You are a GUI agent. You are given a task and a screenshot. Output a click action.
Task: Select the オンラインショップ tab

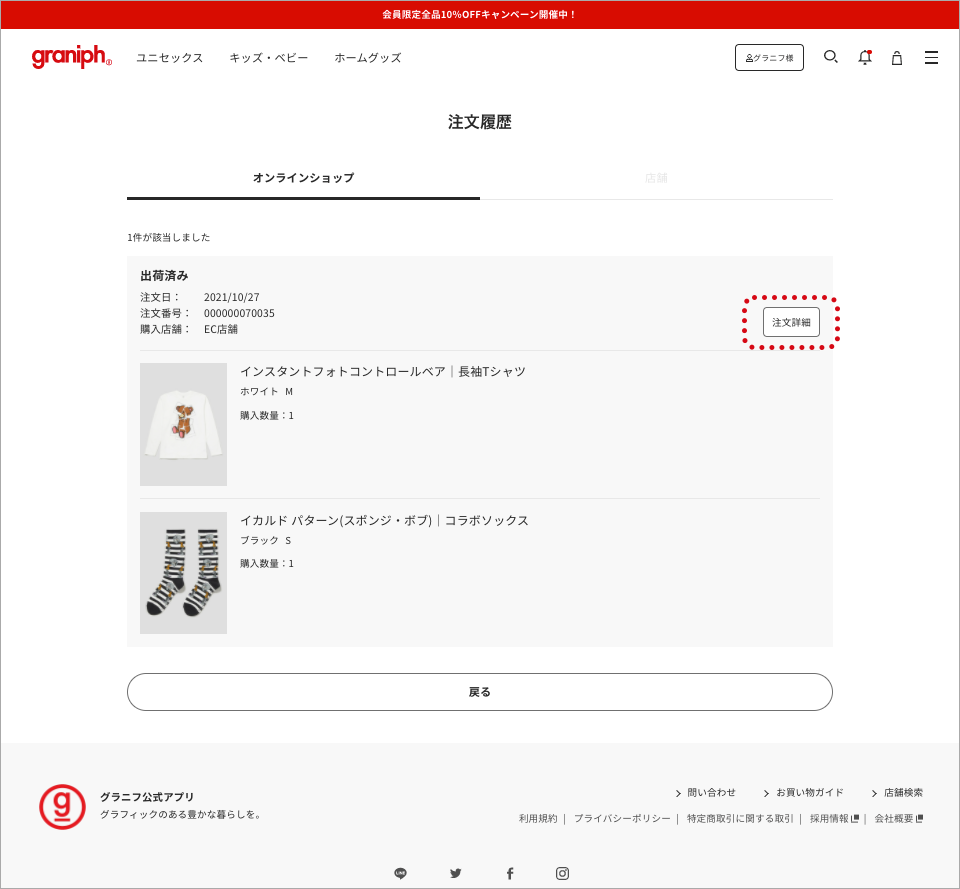point(304,178)
